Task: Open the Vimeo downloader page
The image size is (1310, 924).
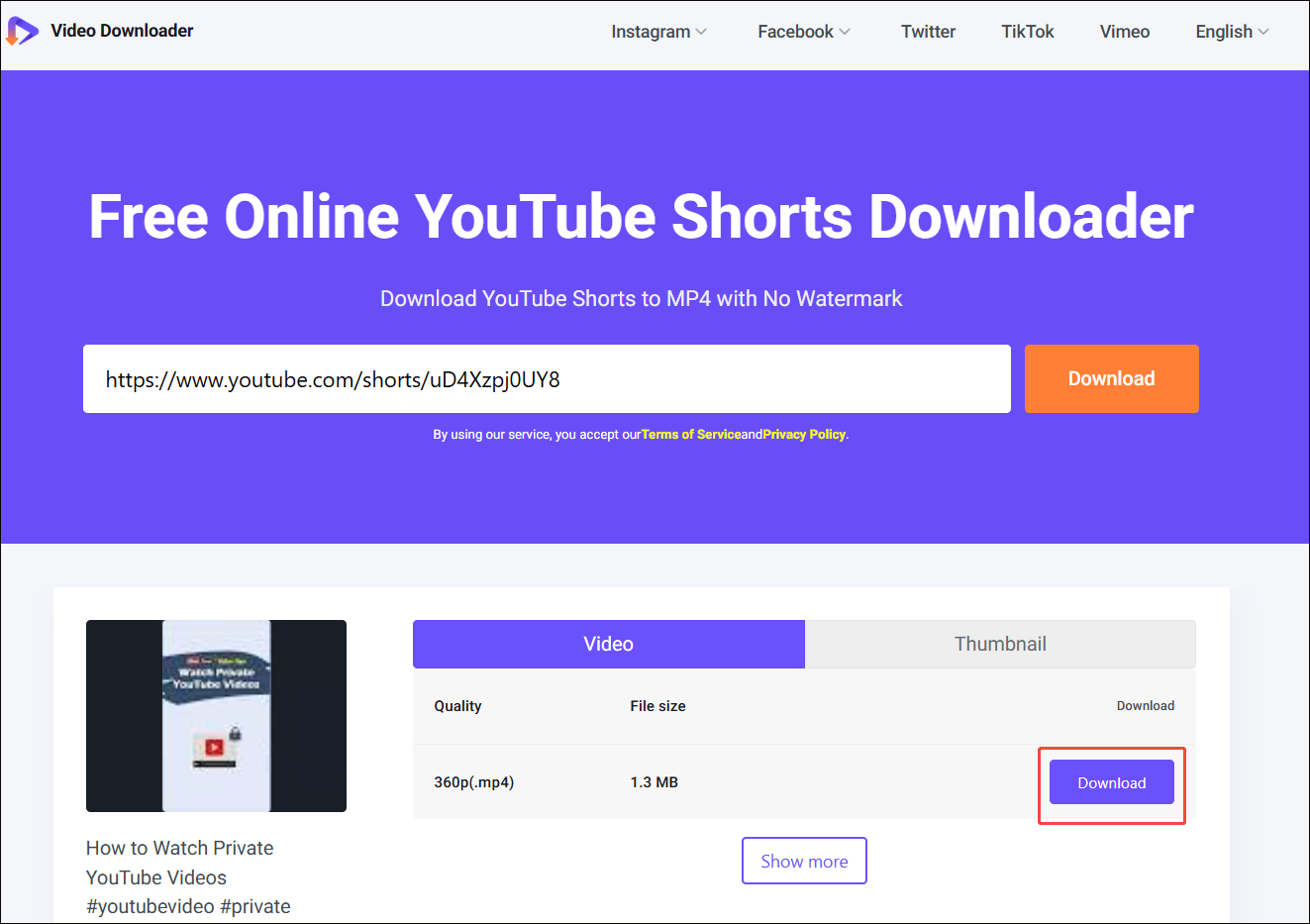Action: coord(1124,32)
